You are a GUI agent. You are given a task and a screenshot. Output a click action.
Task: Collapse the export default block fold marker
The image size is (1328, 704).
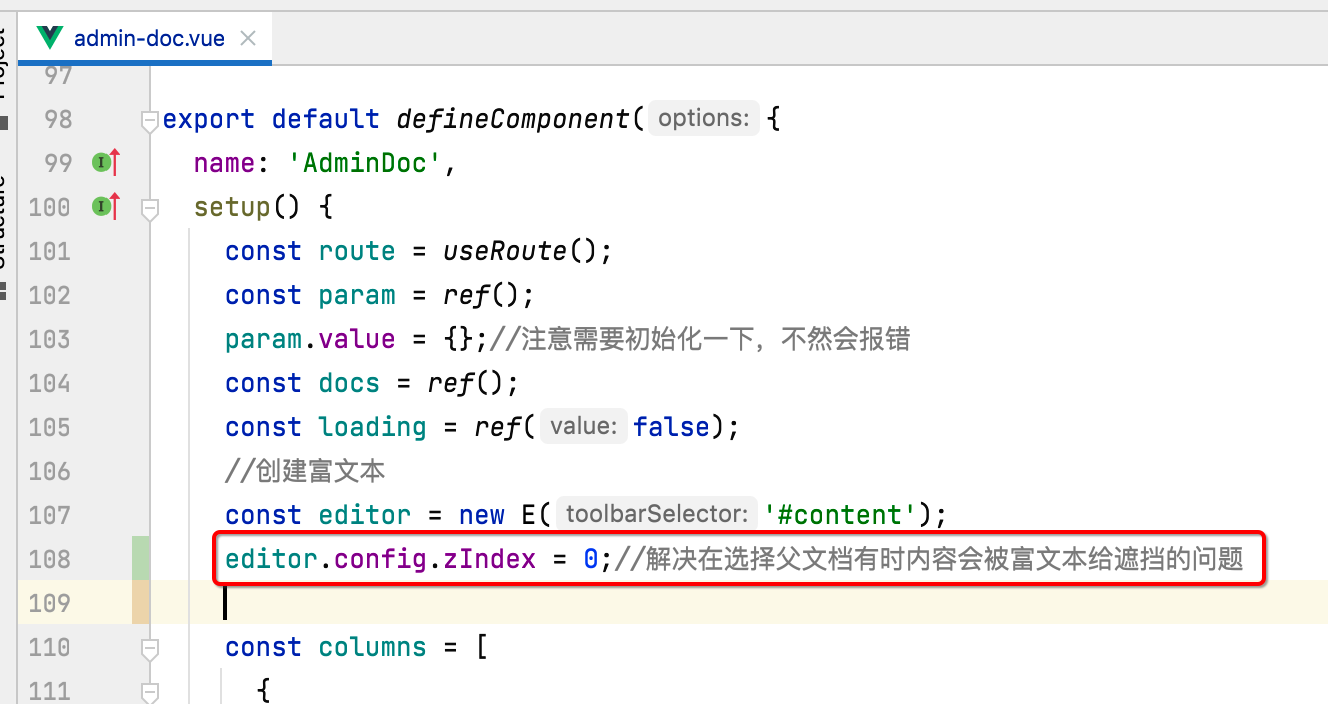point(149,119)
